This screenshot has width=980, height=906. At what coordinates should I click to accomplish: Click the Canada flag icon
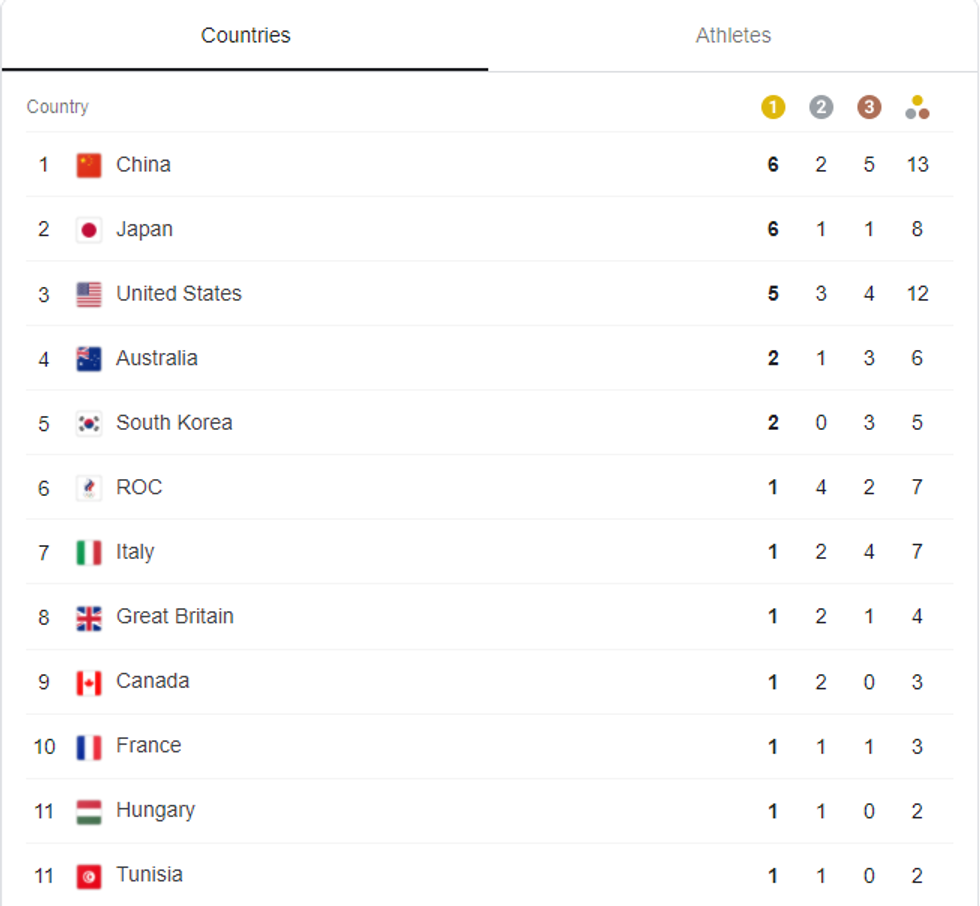pyautogui.click(x=89, y=682)
